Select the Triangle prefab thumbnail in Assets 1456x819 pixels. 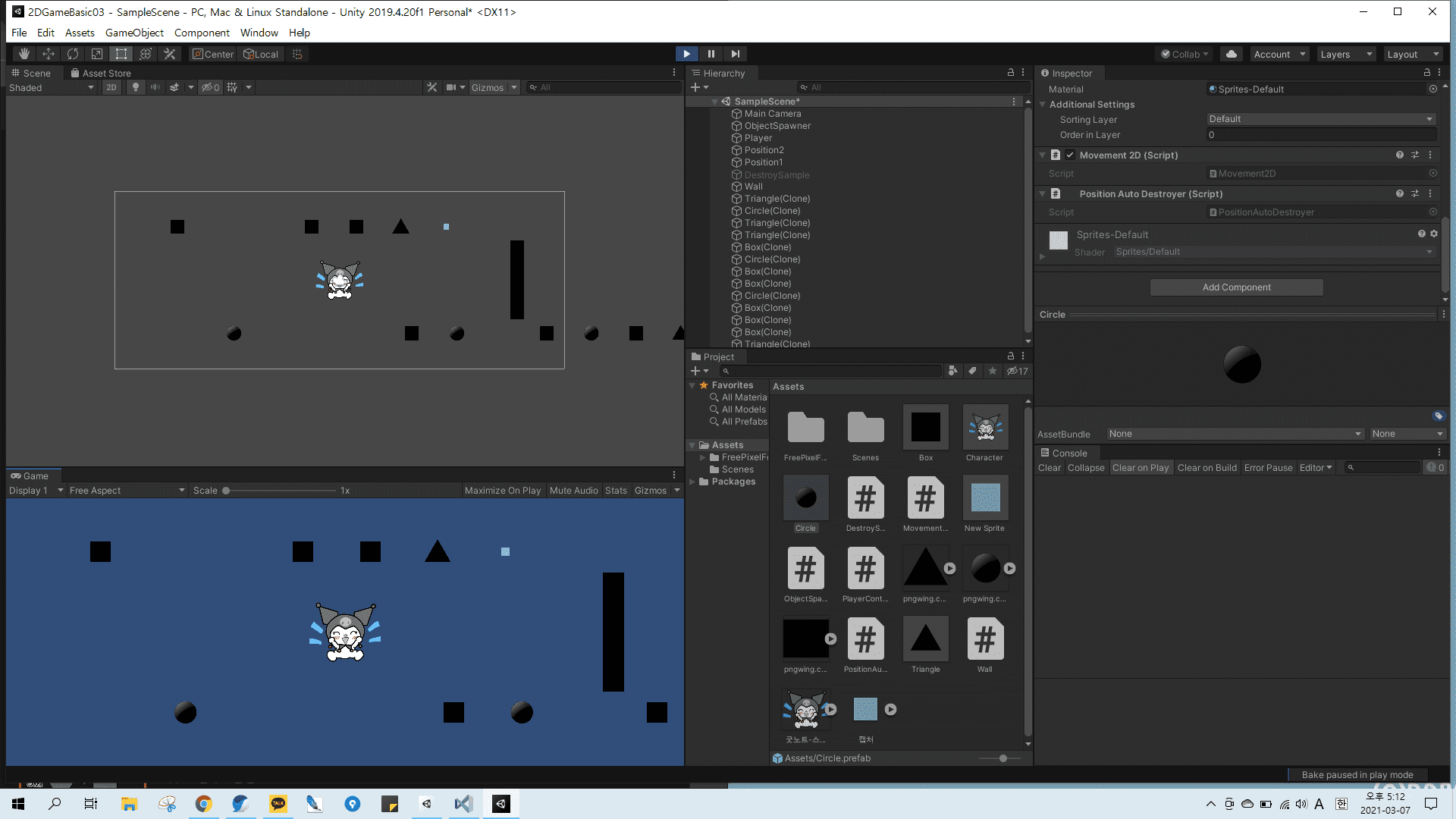925,639
